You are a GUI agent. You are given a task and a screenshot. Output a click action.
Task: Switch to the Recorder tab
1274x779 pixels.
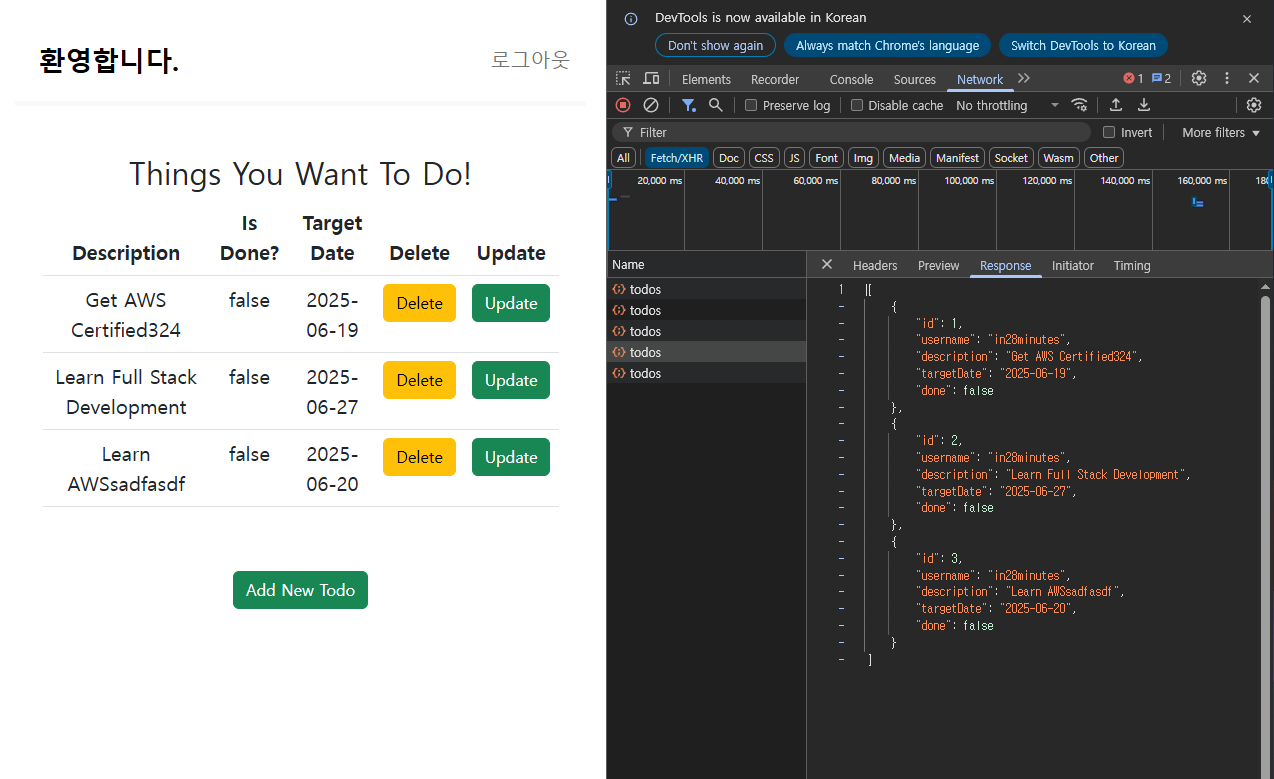(x=775, y=79)
